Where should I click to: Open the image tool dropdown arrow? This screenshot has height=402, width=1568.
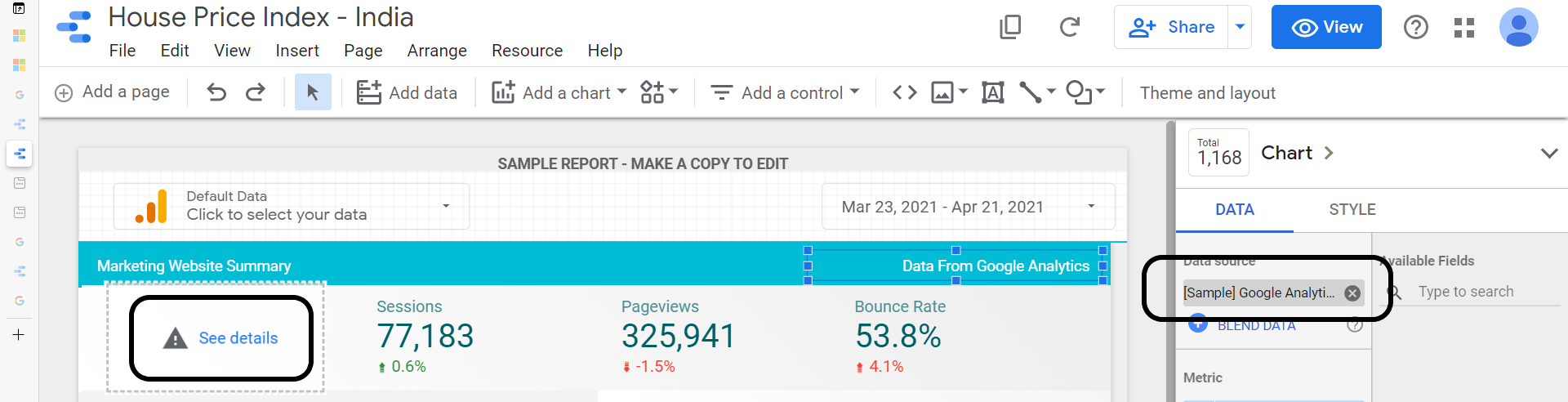pyautogui.click(x=963, y=92)
